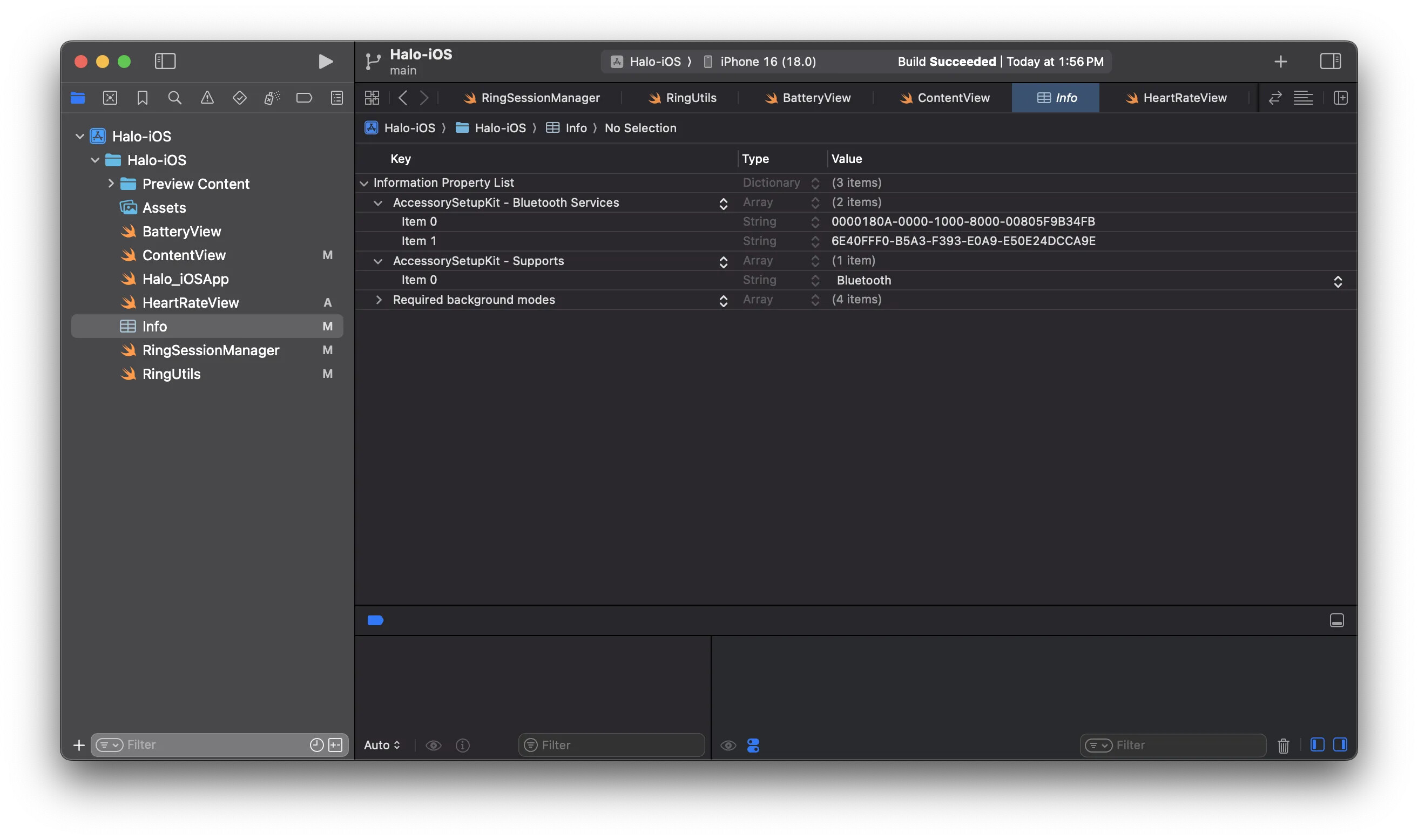Open the Find navigator magnifier icon
The width and height of the screenshot is (1418, 840).
pos(175,98)
